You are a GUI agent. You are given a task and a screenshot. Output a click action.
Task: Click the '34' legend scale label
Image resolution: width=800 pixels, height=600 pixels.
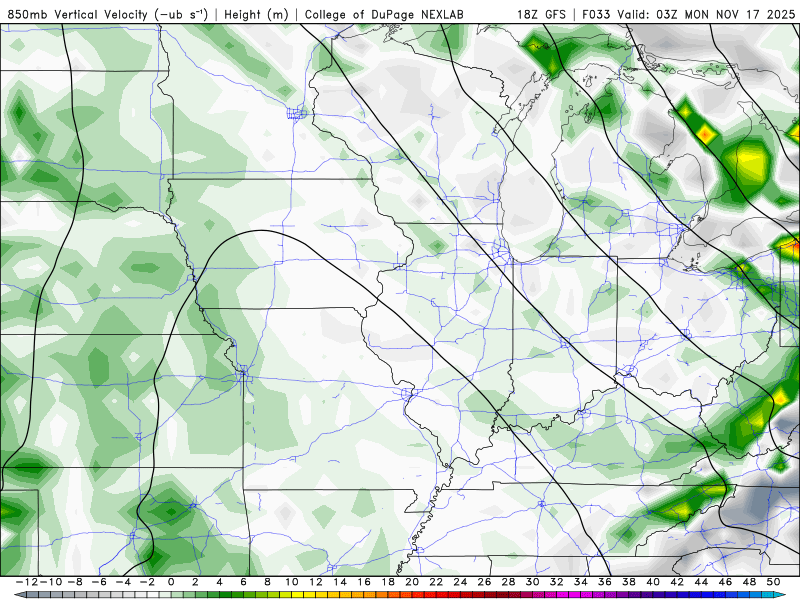(x=581, y=582)
